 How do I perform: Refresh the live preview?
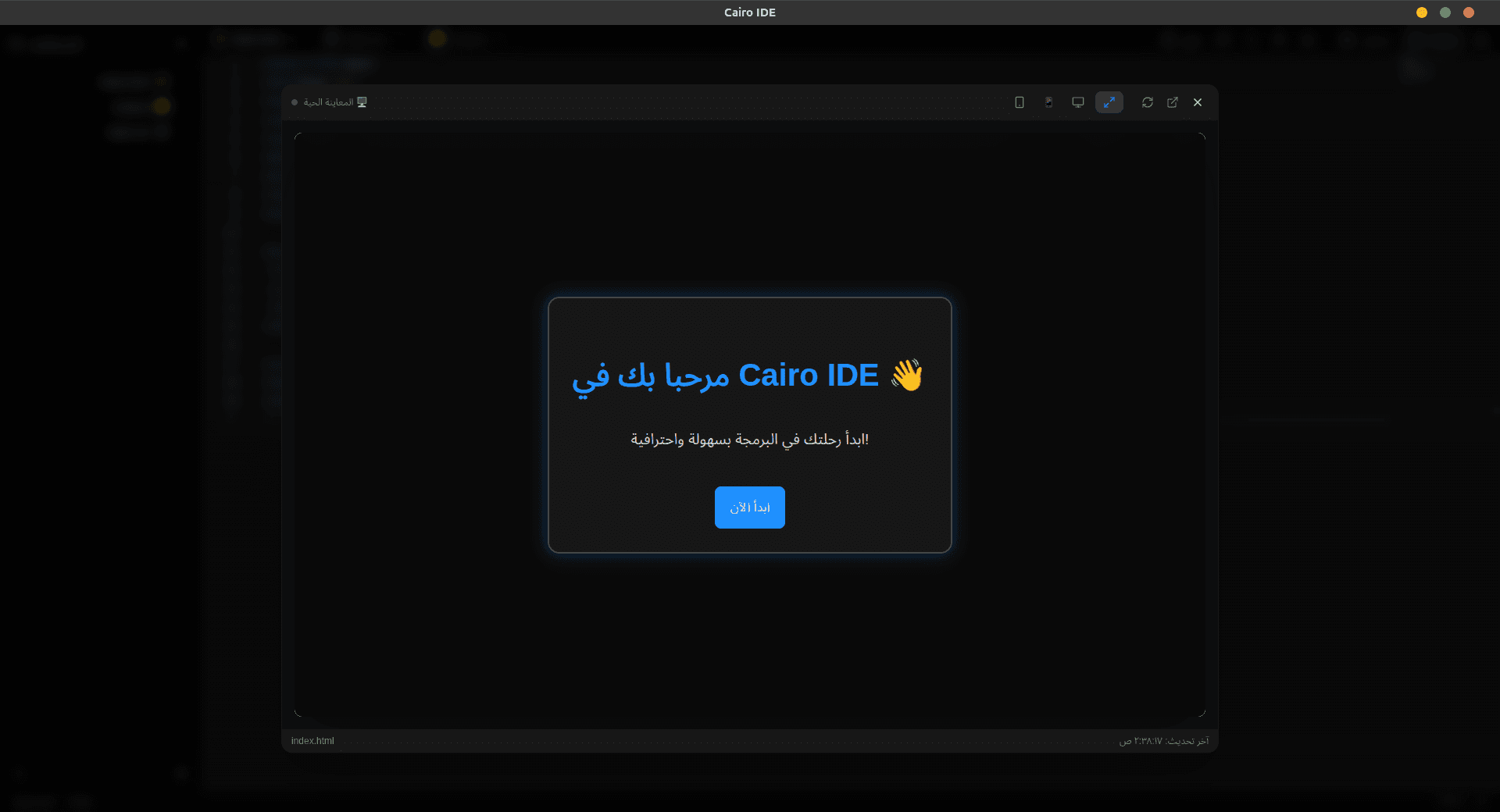(x=1147, y=102)
